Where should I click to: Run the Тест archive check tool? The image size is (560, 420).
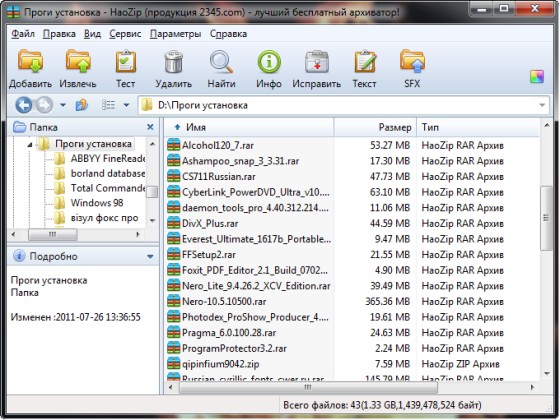126,61
